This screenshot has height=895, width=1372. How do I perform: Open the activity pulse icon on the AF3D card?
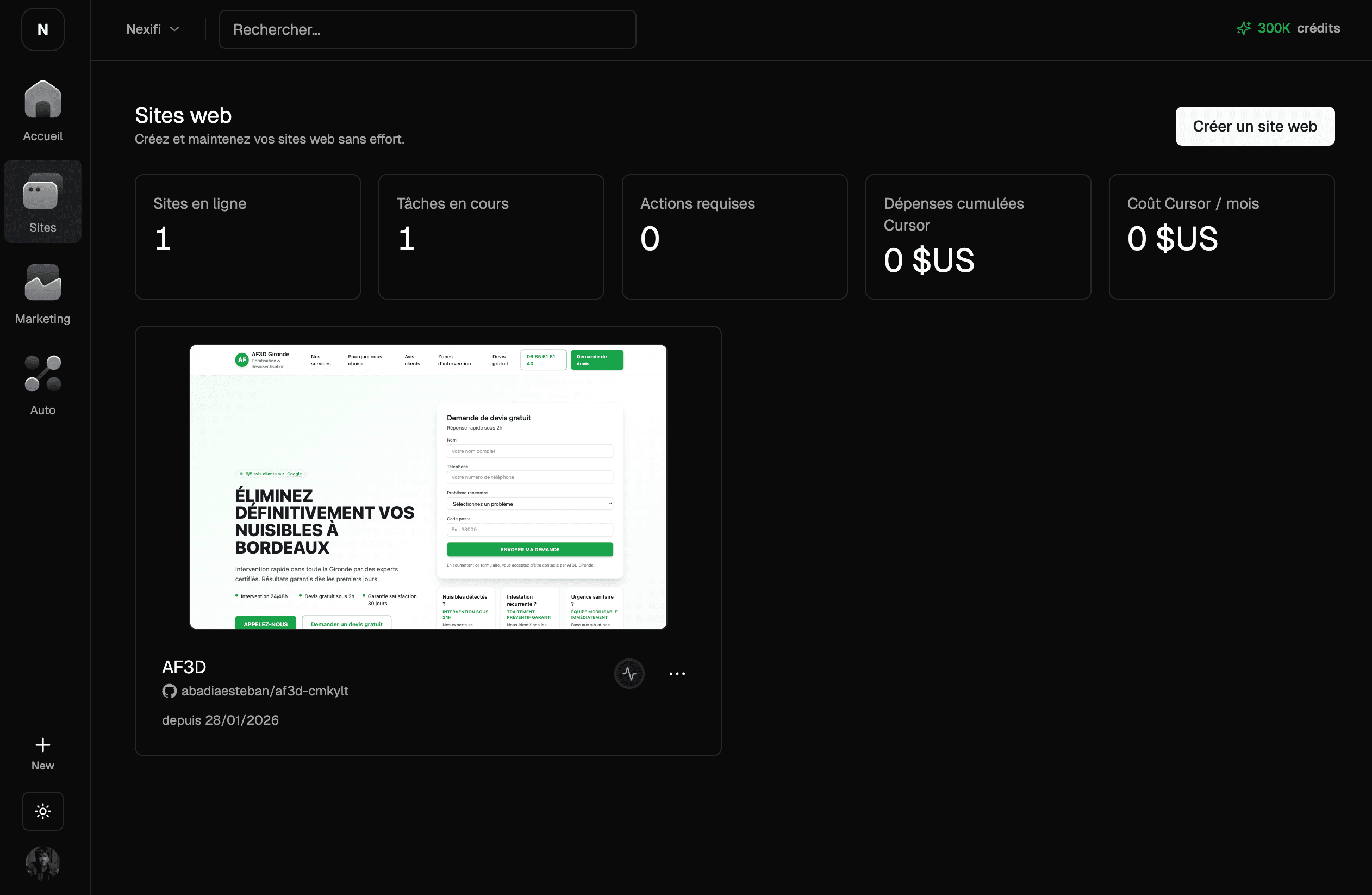(629, 673)
